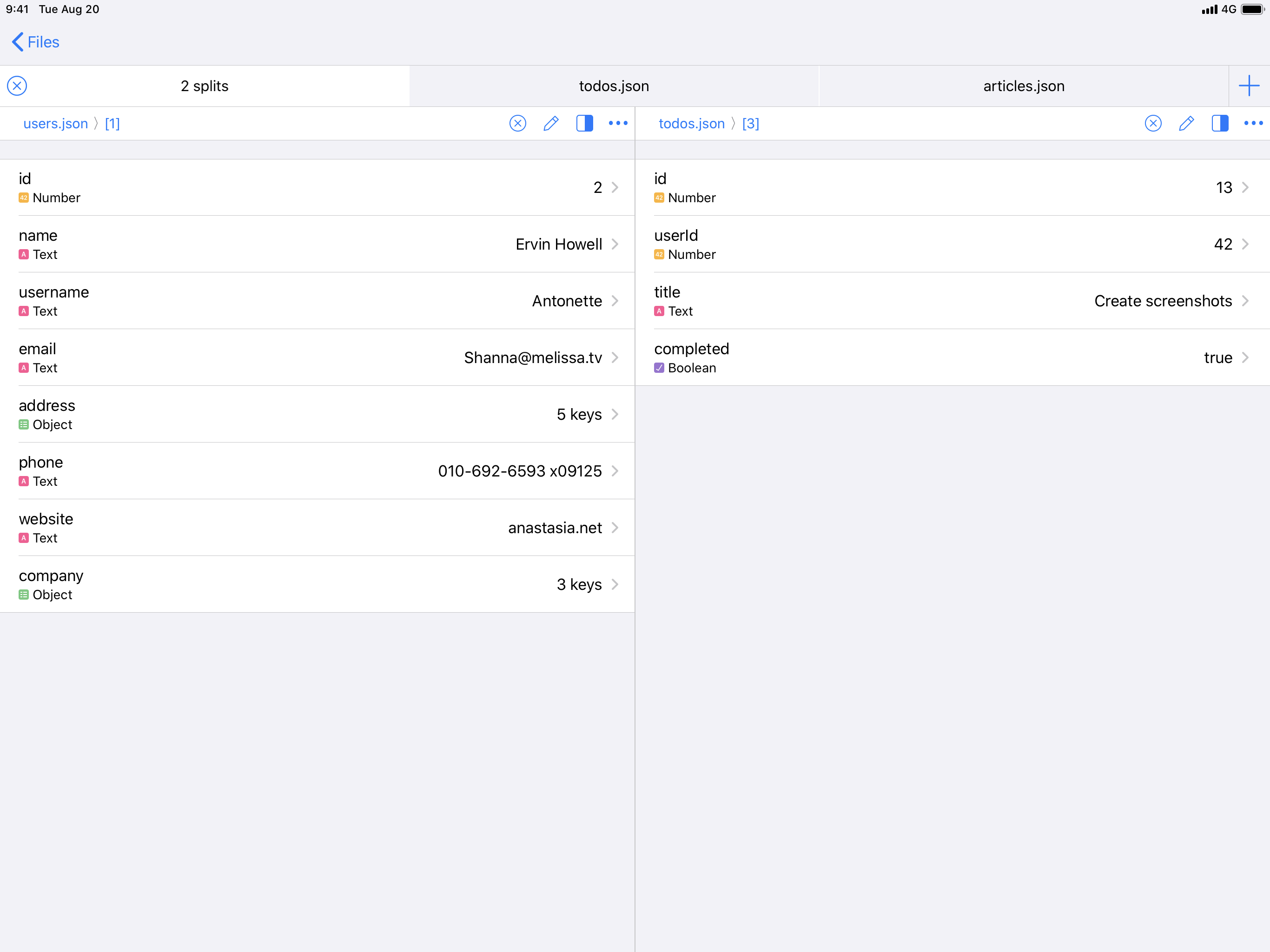Toggle split view icon in users.json pane
Screen dimensions: 1270x952
[x=584, y=124]
